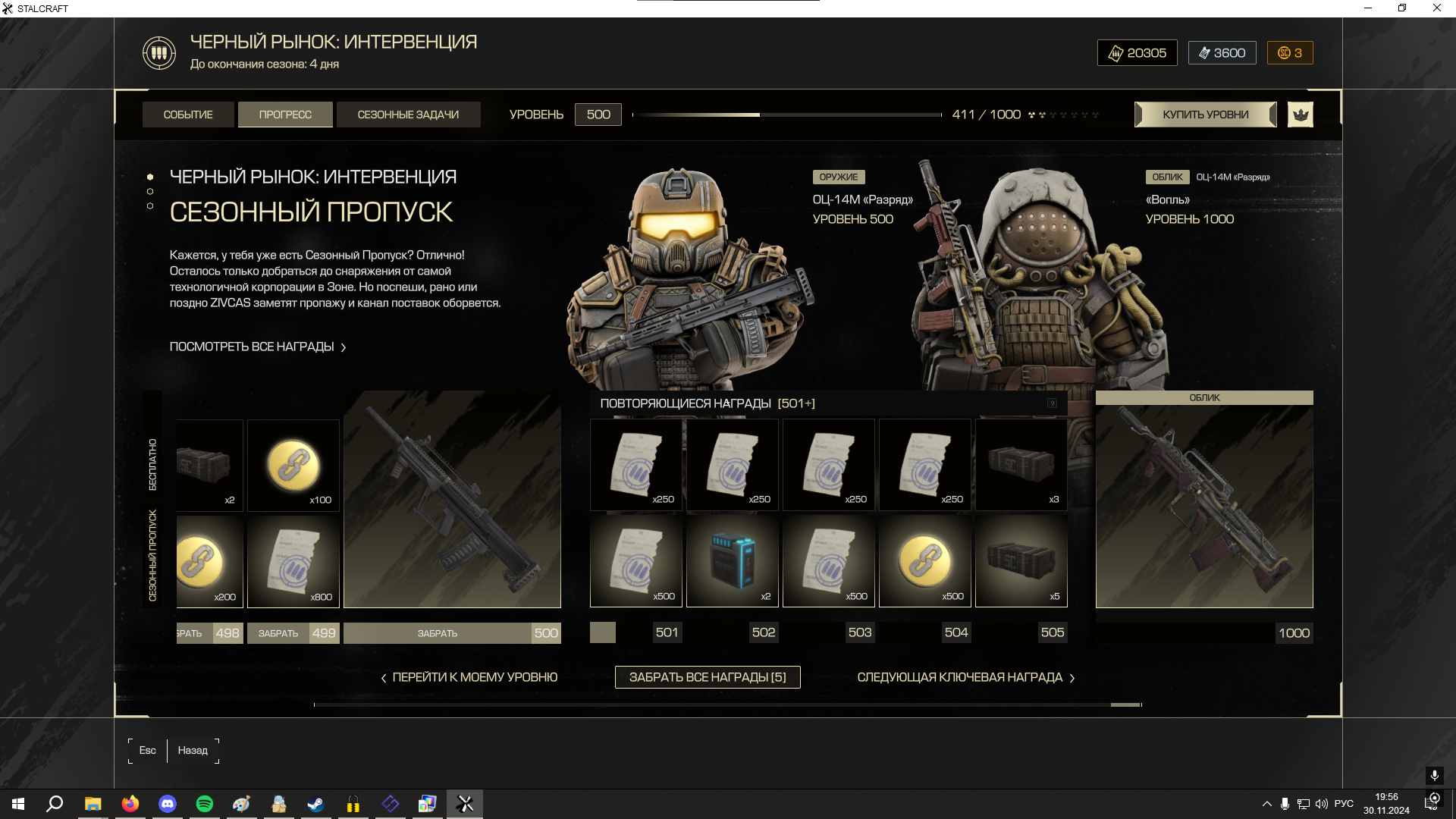Image resolution: width=1456 pixels, height=819 pixels.
Task: Select the second banner page dot
Action: pos(150,191)
